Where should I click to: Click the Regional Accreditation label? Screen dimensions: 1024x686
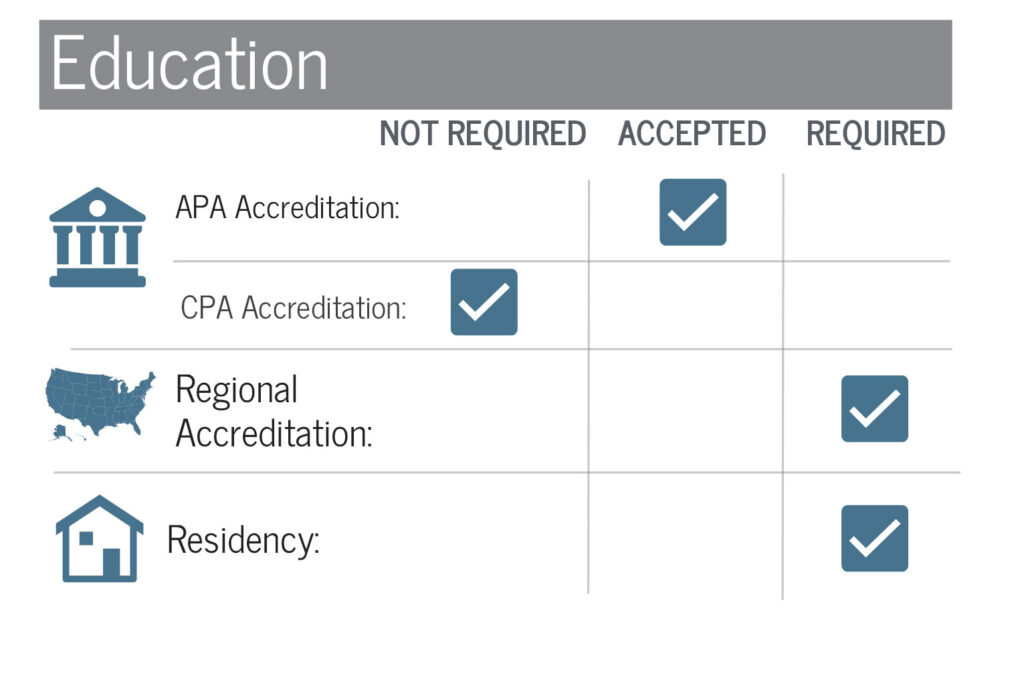[273, 411]
